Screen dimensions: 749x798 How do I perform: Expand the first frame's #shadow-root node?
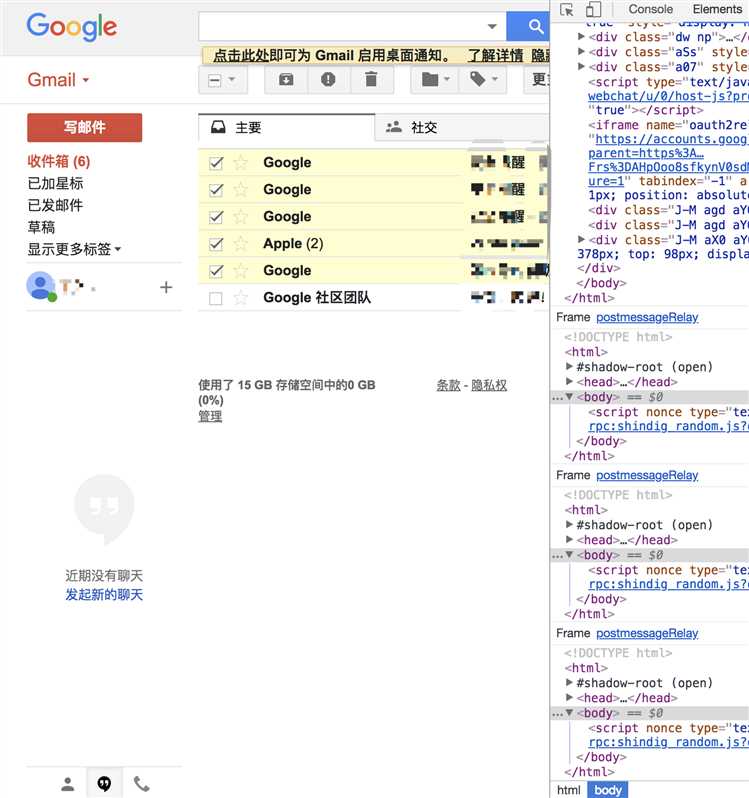pyautogui.click(x=569, y=366)
